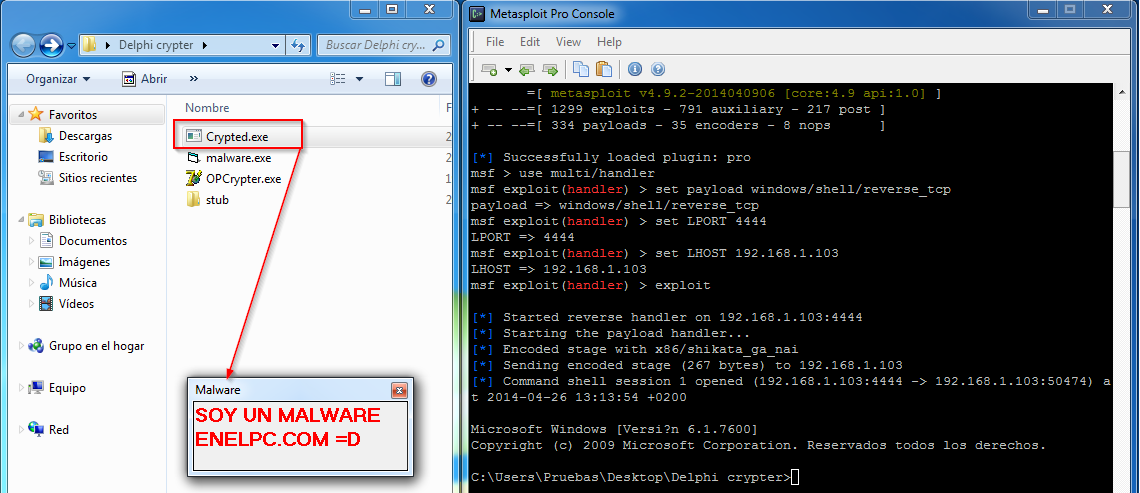
Task: Open Escritorio in the navigation pane
Action: [83, 157]
